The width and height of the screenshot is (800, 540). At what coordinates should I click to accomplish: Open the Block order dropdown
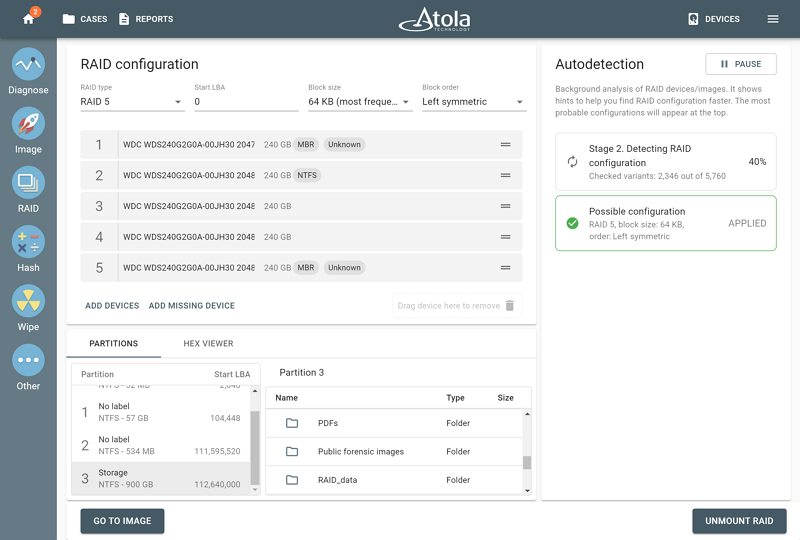(474, 102)
